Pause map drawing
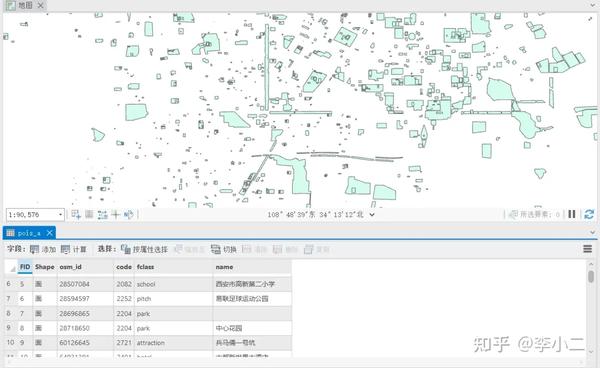The height and width of the screenshot is (368, 600). point(572,214)
